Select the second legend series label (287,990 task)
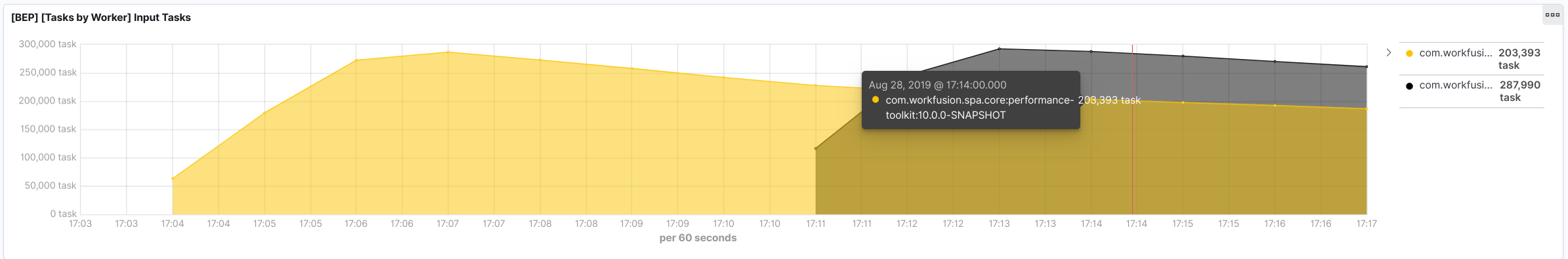Image resolution: width=1568 pixels, height=259 pixels. (x=1456, y=85)
